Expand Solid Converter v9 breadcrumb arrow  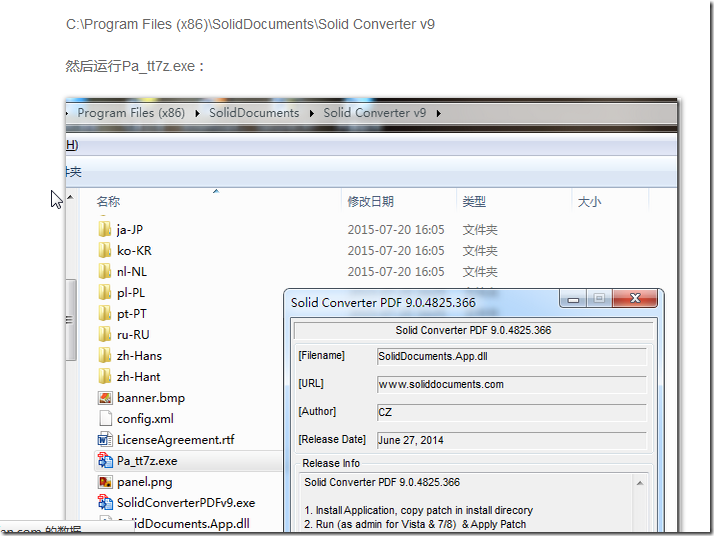coord(439,113)
